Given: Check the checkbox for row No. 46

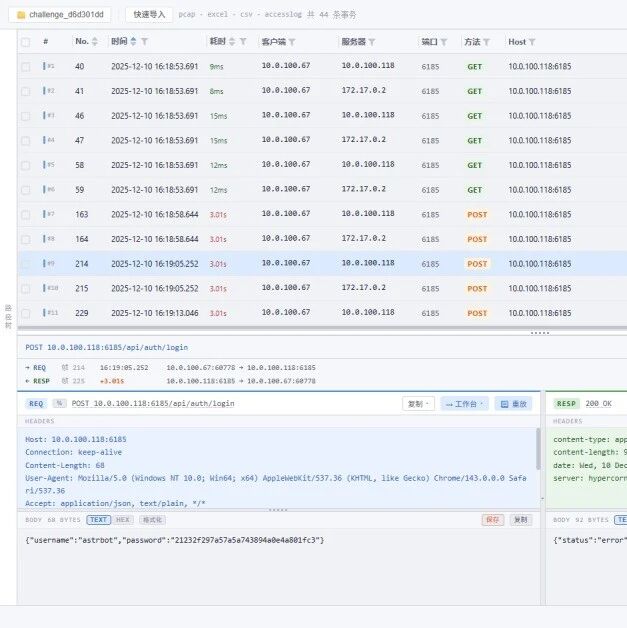Looking at the screenshot, I should coord(26,116).
